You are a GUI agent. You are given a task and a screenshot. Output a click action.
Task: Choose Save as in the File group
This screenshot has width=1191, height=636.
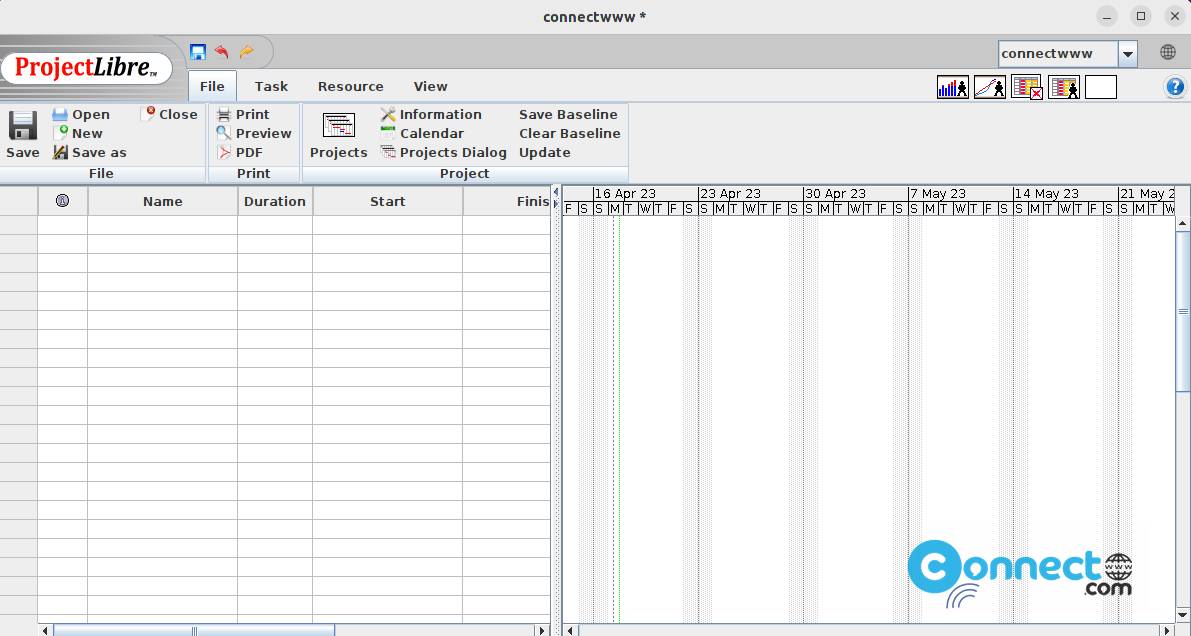coord(90,152)
